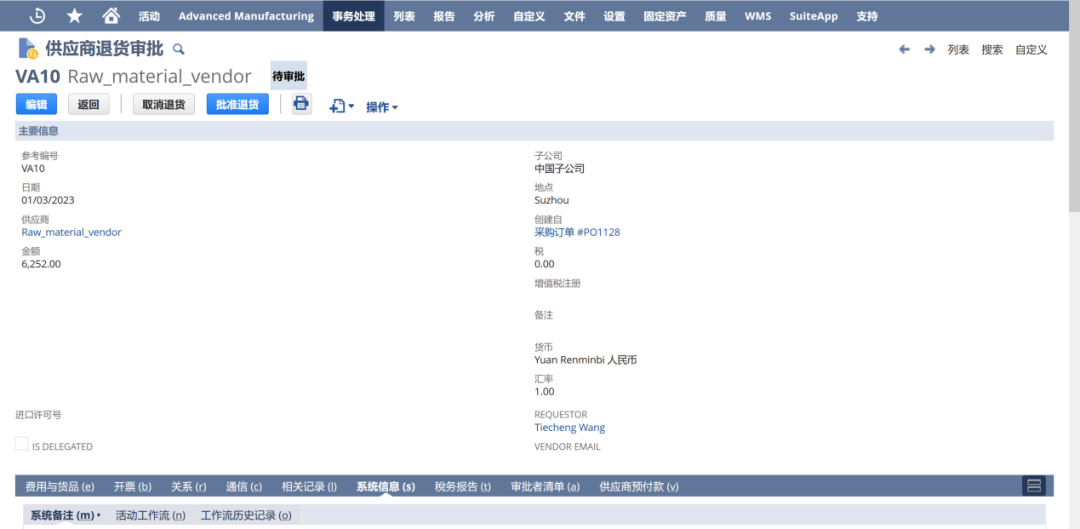Viewport: 1080px width, 529px height.
Task: Select the 工作流历史记录 (o) subtab
Action: (246, 515)
